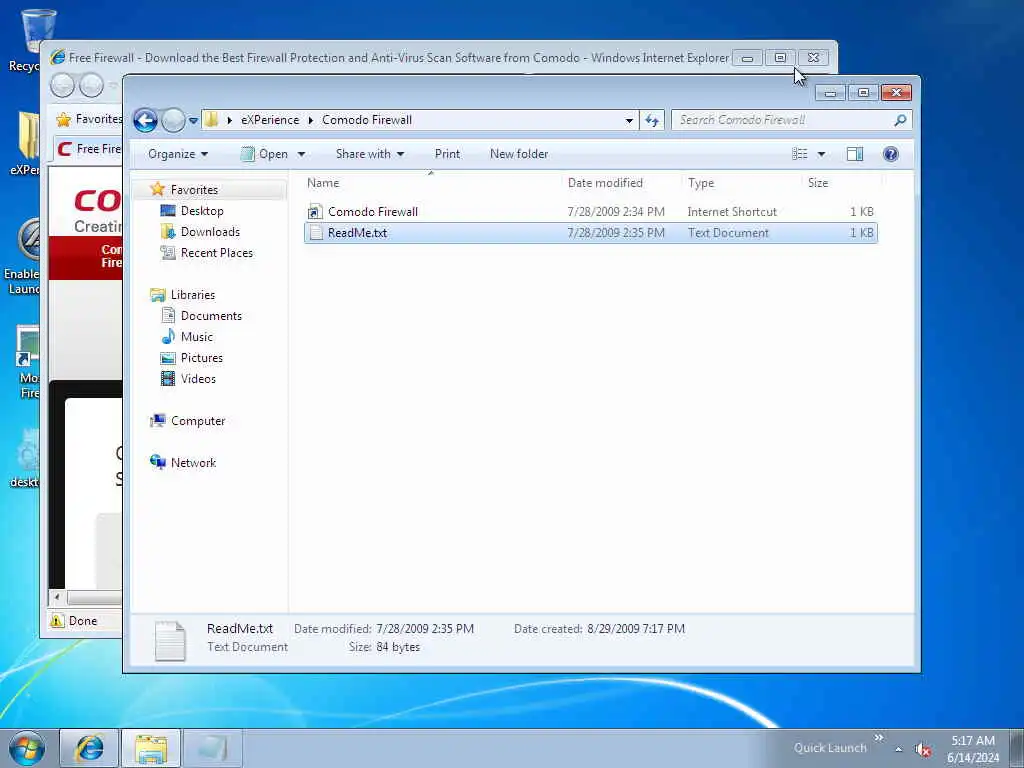The height and width of the screenshot is (768, 1024).
Task: Click the Favorites star icon in Explorer
Action: coord(157,189)
